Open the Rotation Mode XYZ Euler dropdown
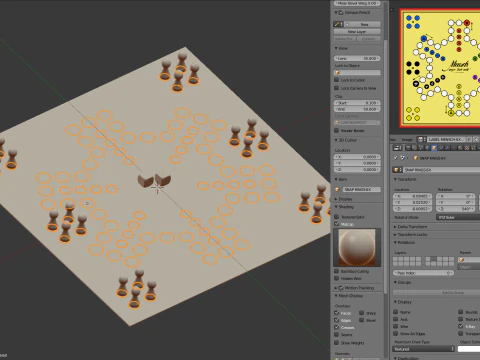Screen dimensions: 480x360 coord(458,217)
